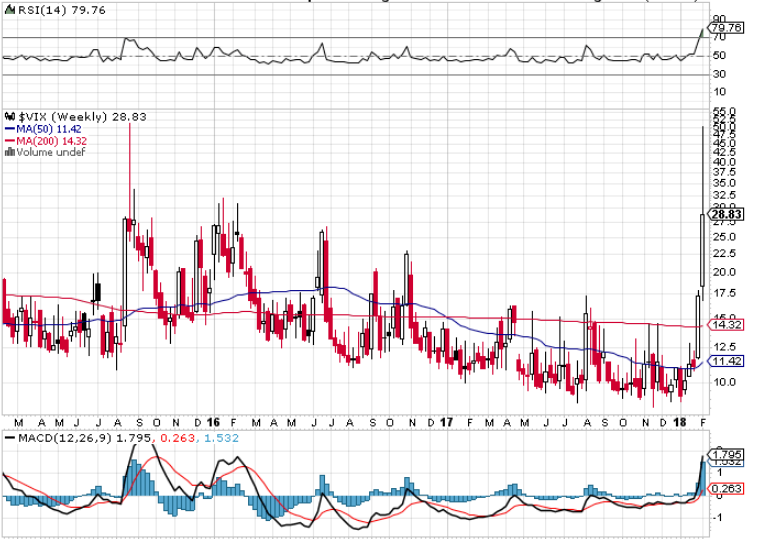Click the 18 year marker on time axis

[x=679, y=423]
